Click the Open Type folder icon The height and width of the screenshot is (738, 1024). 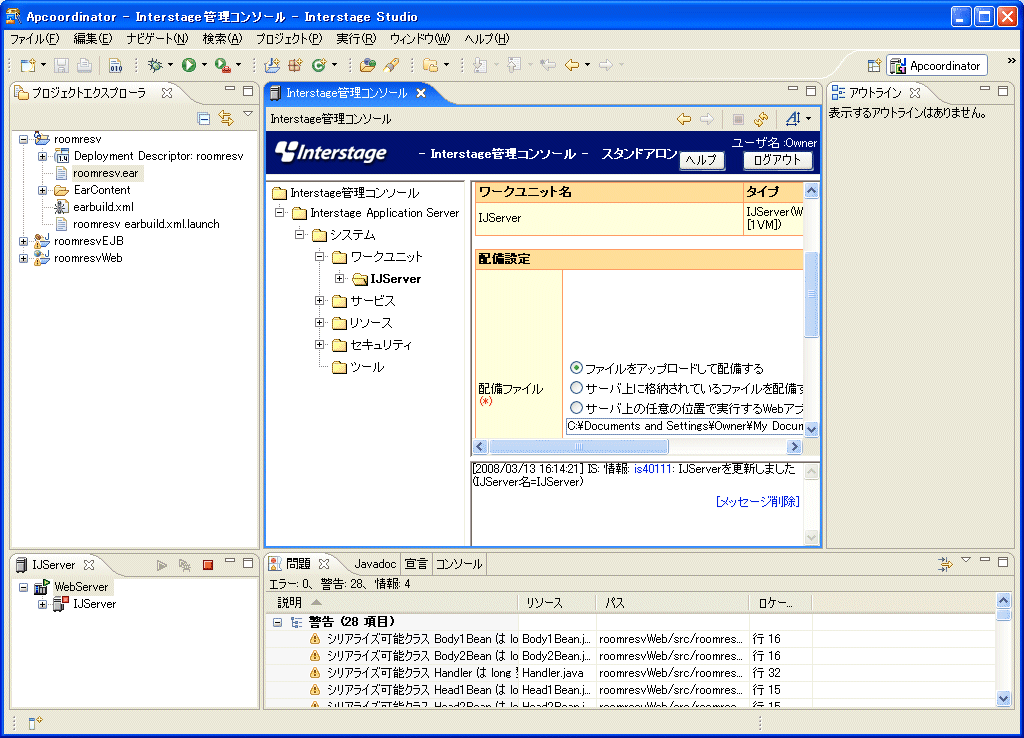click(368, 65)
